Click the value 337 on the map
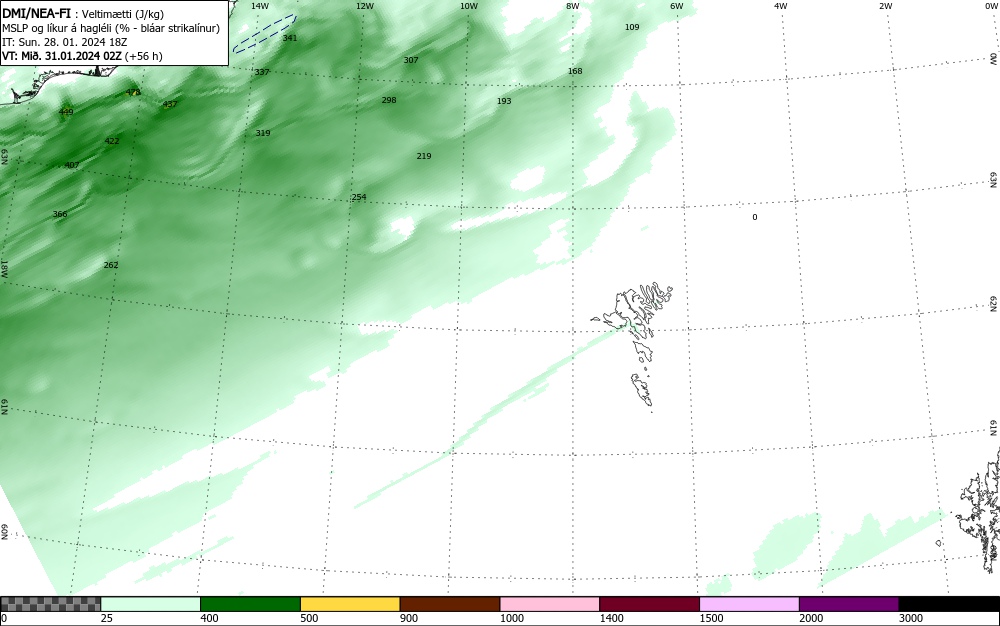 [x=261, y=72]
